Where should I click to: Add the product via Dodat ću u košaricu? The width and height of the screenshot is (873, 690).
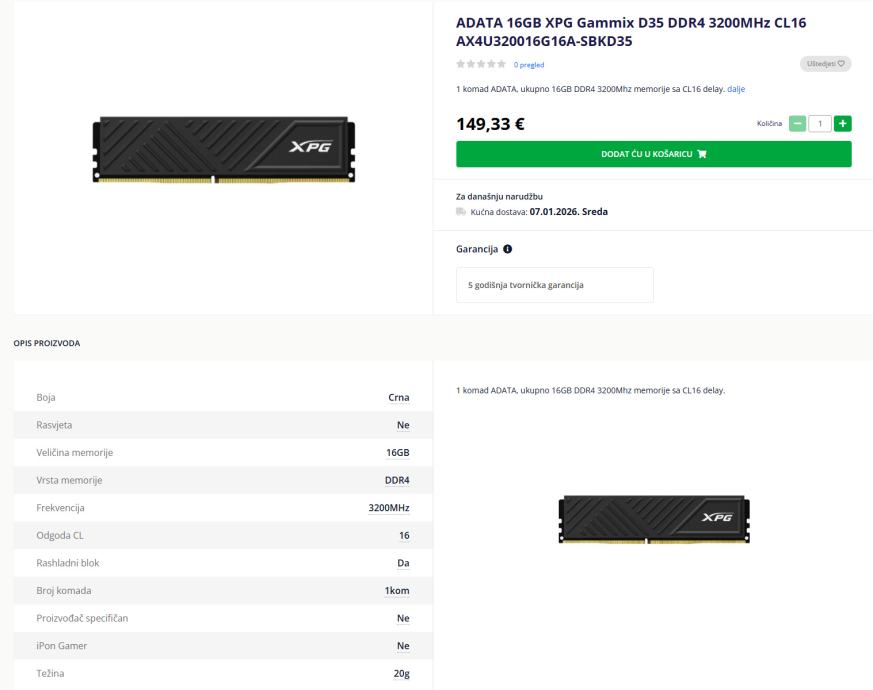tap(653, 154)
